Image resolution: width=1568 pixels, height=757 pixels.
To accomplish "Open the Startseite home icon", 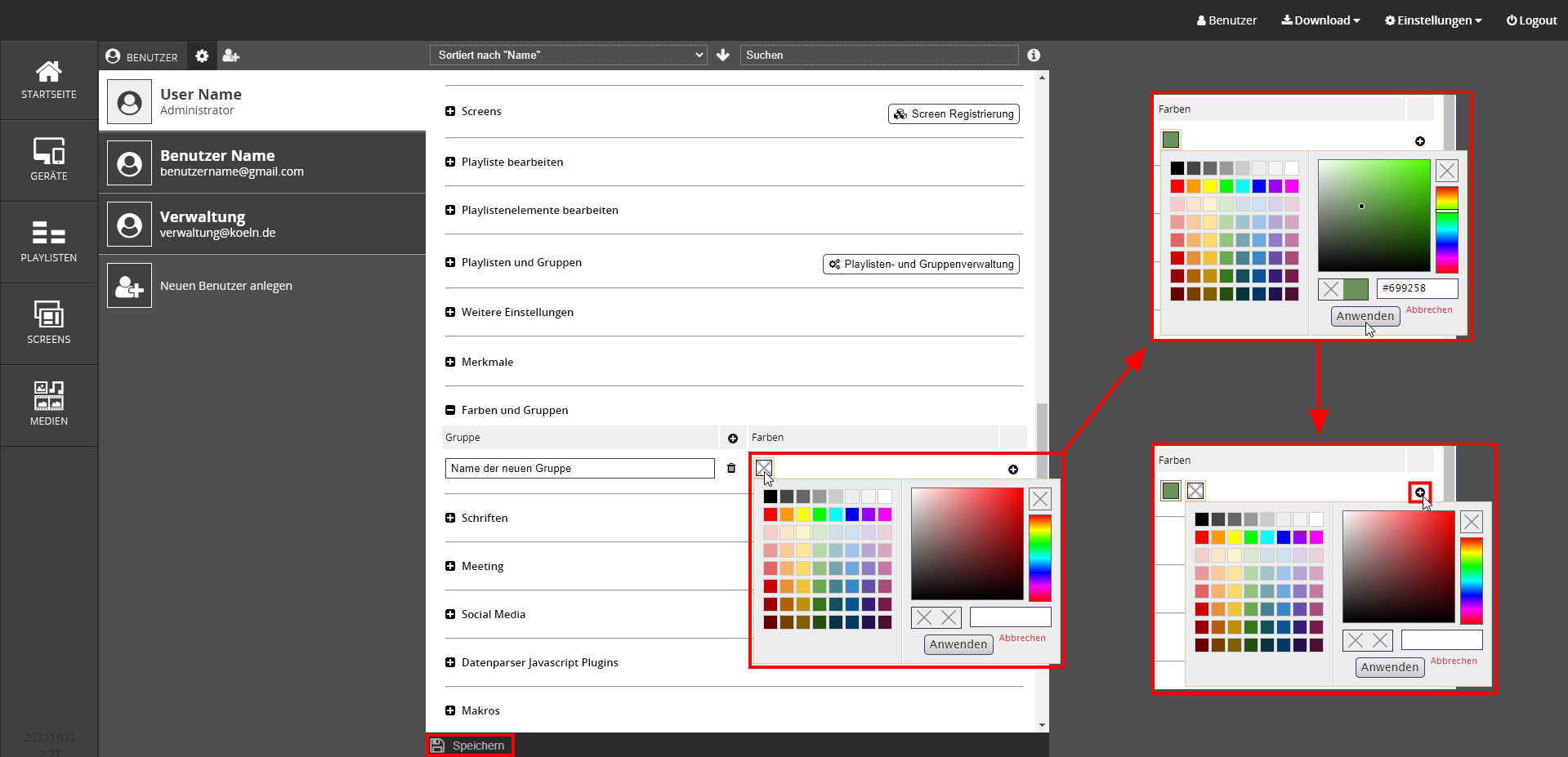I will 49,80.
